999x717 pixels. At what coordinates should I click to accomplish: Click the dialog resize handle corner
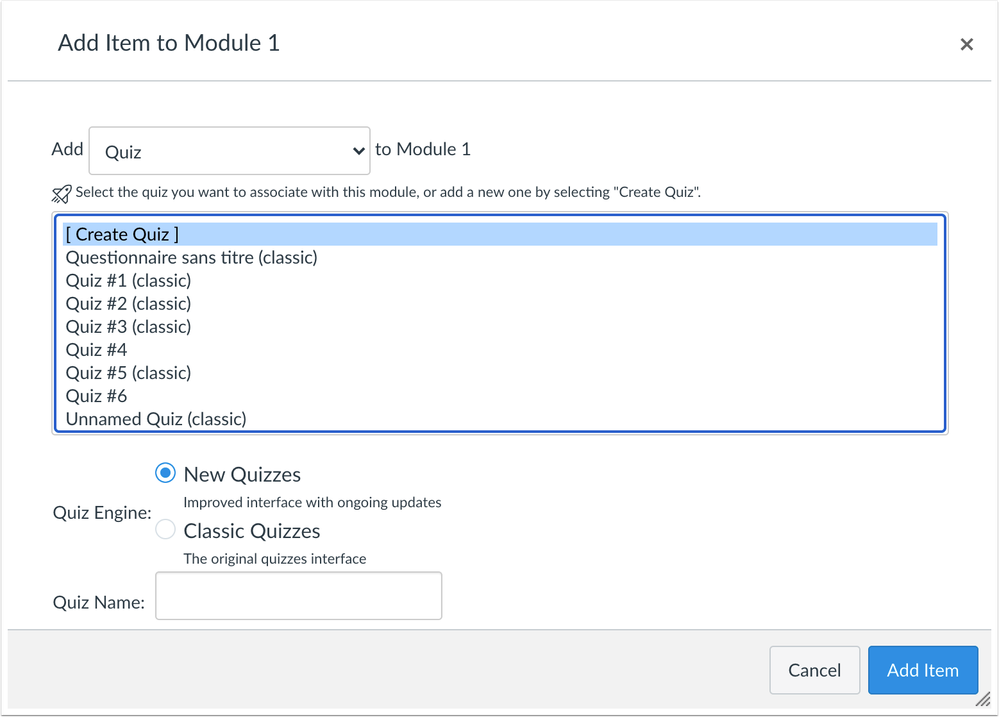pos(982,699)
